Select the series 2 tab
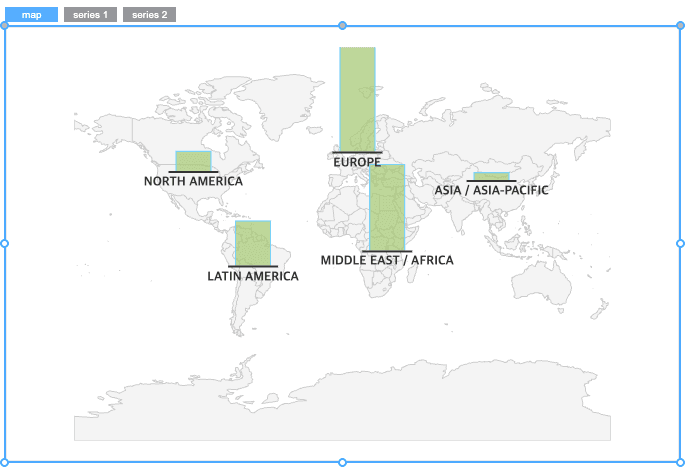Image resolution: width=688 pixels, height=469 pixels. click(149, 15)
